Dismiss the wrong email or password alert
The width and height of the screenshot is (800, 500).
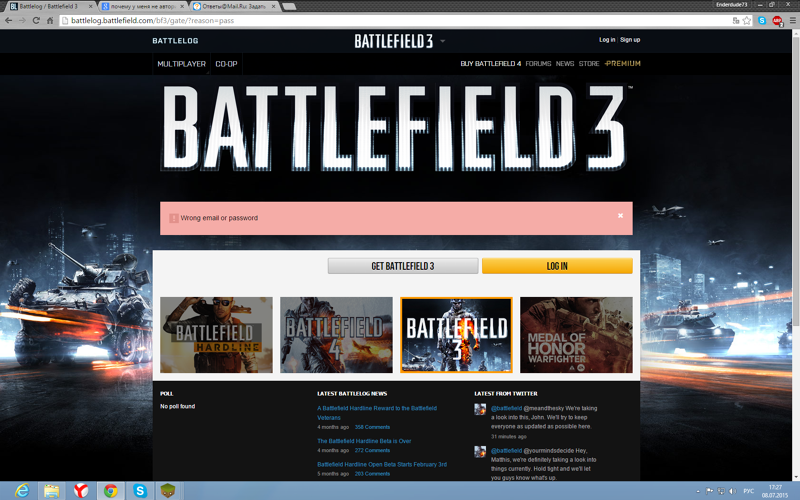(620, 215)
